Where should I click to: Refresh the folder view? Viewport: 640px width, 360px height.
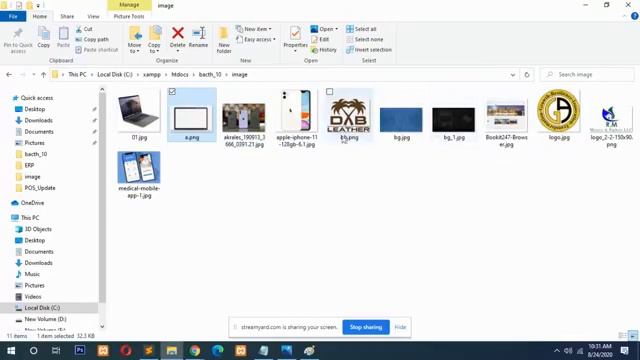pyautogui.click(x=527, y=75)
